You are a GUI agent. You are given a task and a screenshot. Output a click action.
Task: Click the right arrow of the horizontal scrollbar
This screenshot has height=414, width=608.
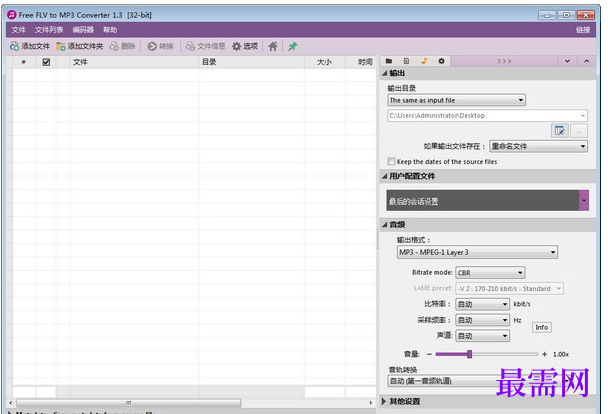(371, 403)
